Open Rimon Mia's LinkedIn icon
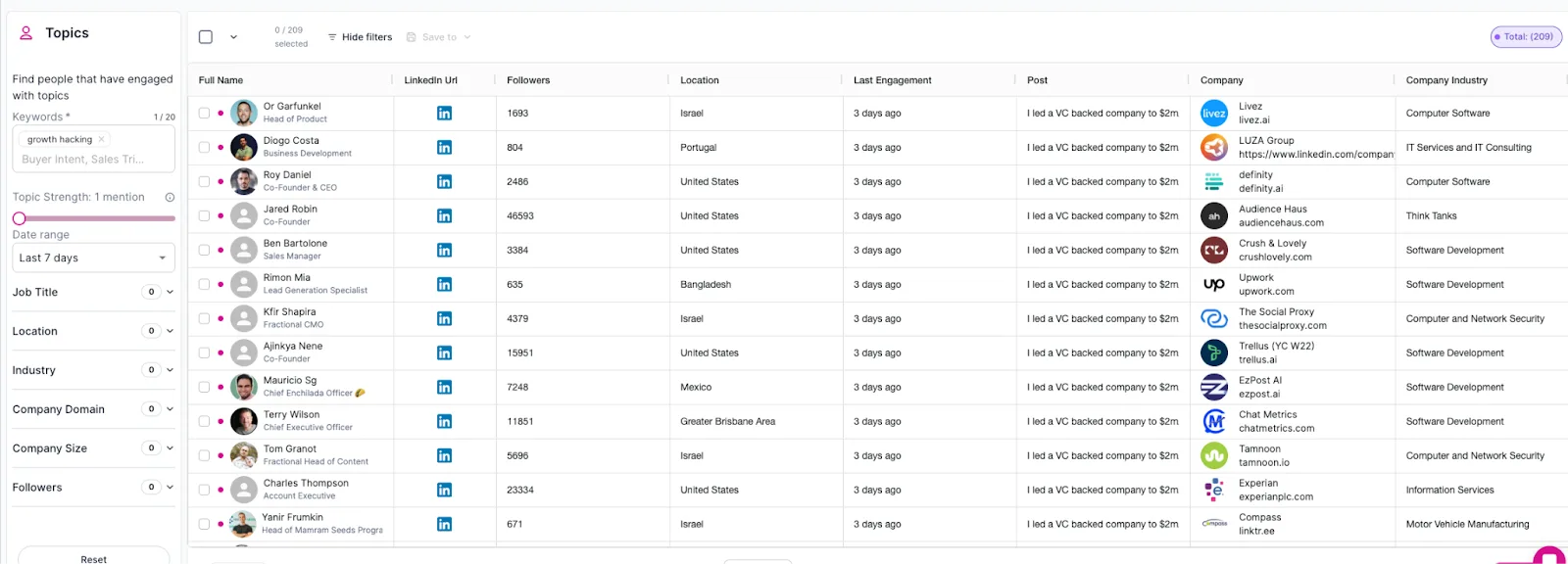This screenshot has height=564, width=1568. pyautogui.click(x=444, y=285)
